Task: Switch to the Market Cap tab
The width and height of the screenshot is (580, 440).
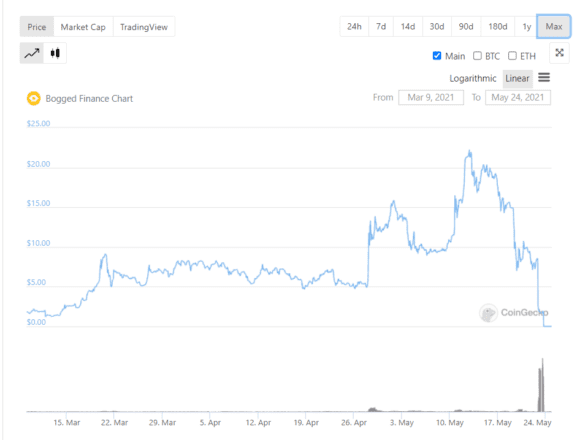Action: pos(83,27)
